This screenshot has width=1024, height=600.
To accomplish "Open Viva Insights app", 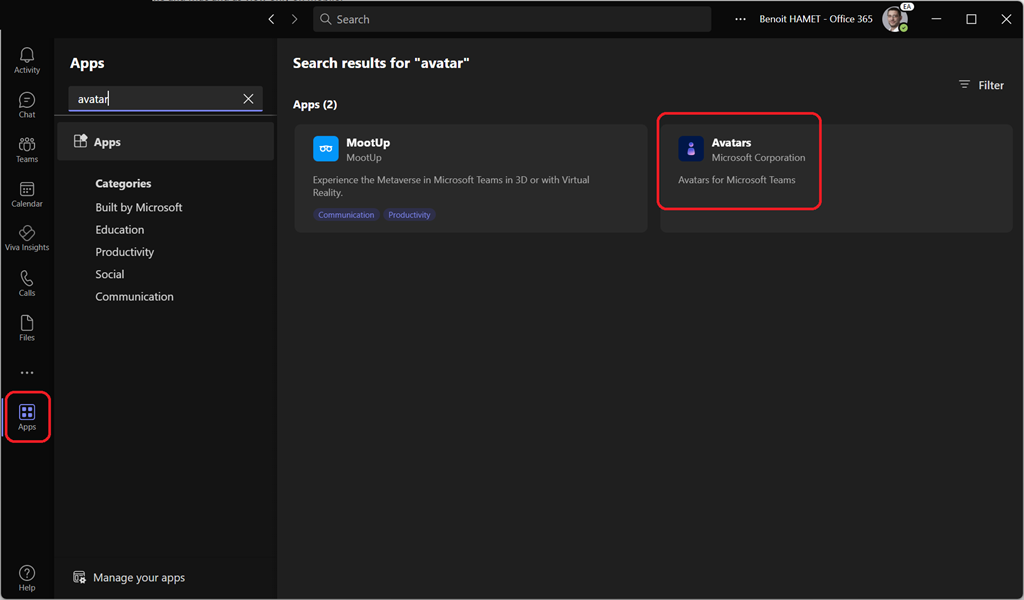I will click(27, 238).
